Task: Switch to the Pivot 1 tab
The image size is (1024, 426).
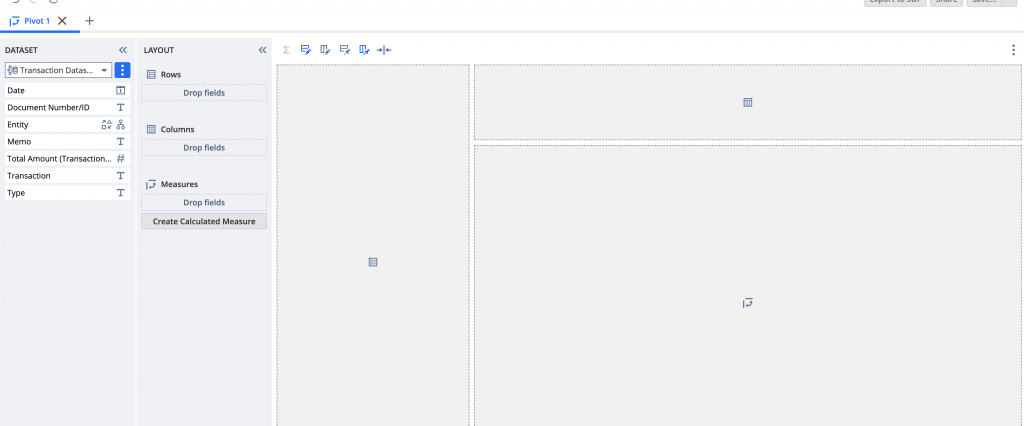Action: [30, 21]
